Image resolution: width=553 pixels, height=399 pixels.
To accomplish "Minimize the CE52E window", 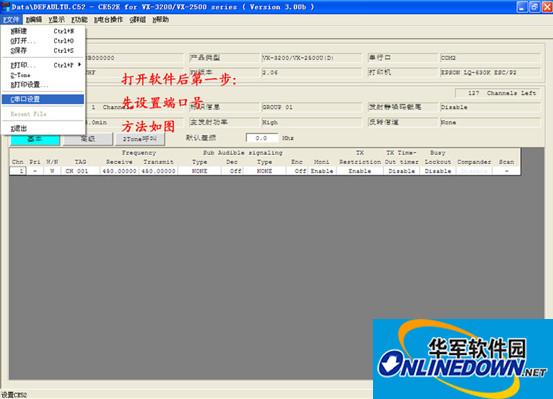I will 522,7.
